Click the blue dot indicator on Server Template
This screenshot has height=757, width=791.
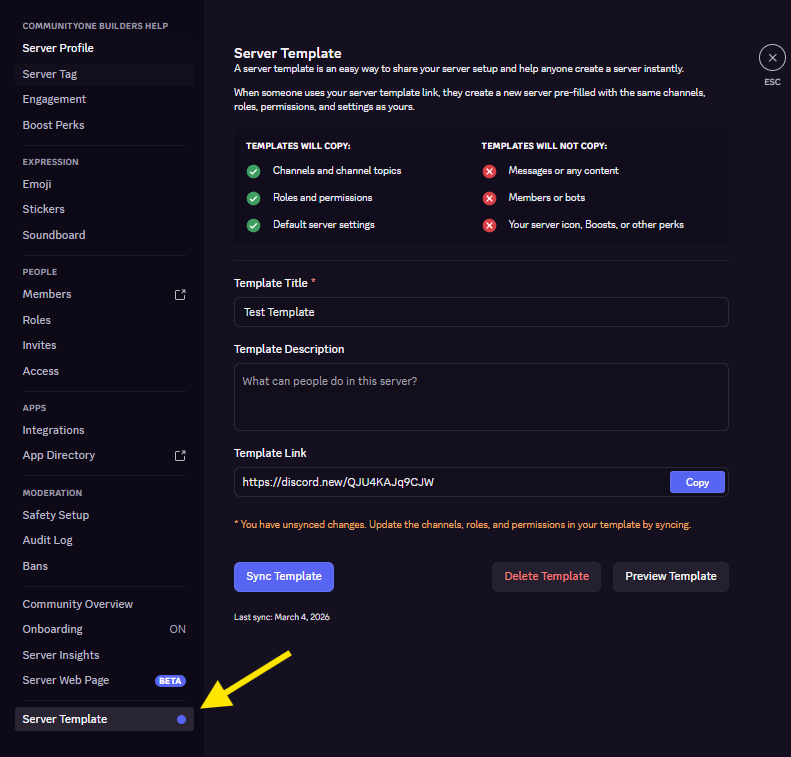pyautogui.click(x=182, y=719)
